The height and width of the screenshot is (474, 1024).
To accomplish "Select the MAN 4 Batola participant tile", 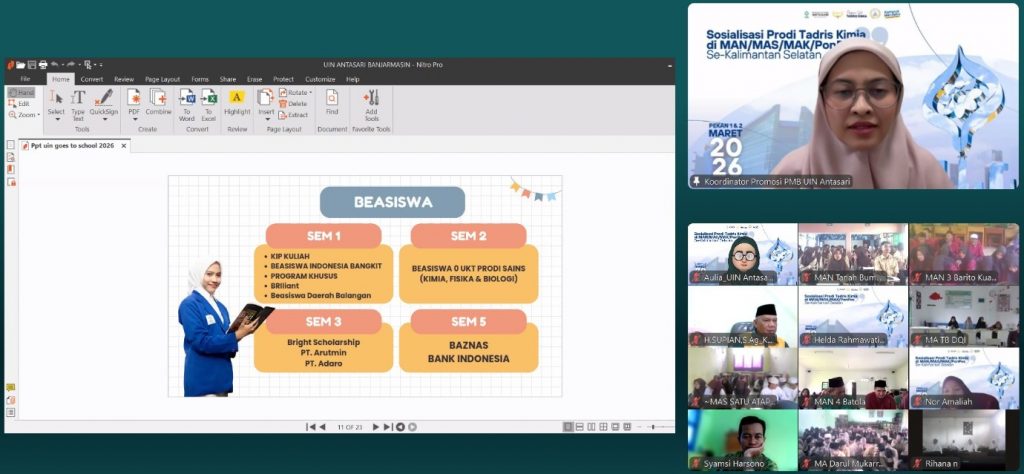I will click(x=852, y=378).
